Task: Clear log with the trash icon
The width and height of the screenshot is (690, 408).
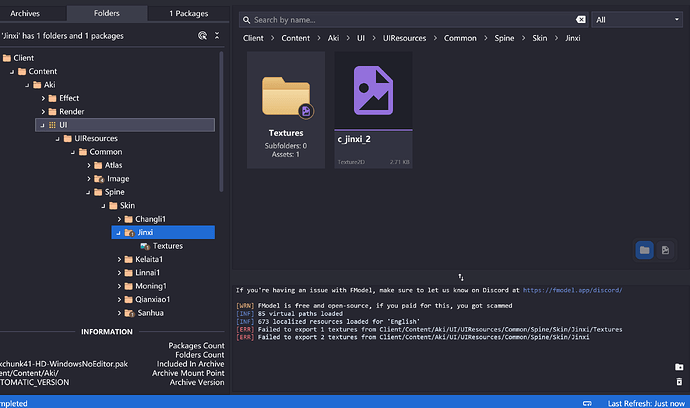Action: pos(679,382)
